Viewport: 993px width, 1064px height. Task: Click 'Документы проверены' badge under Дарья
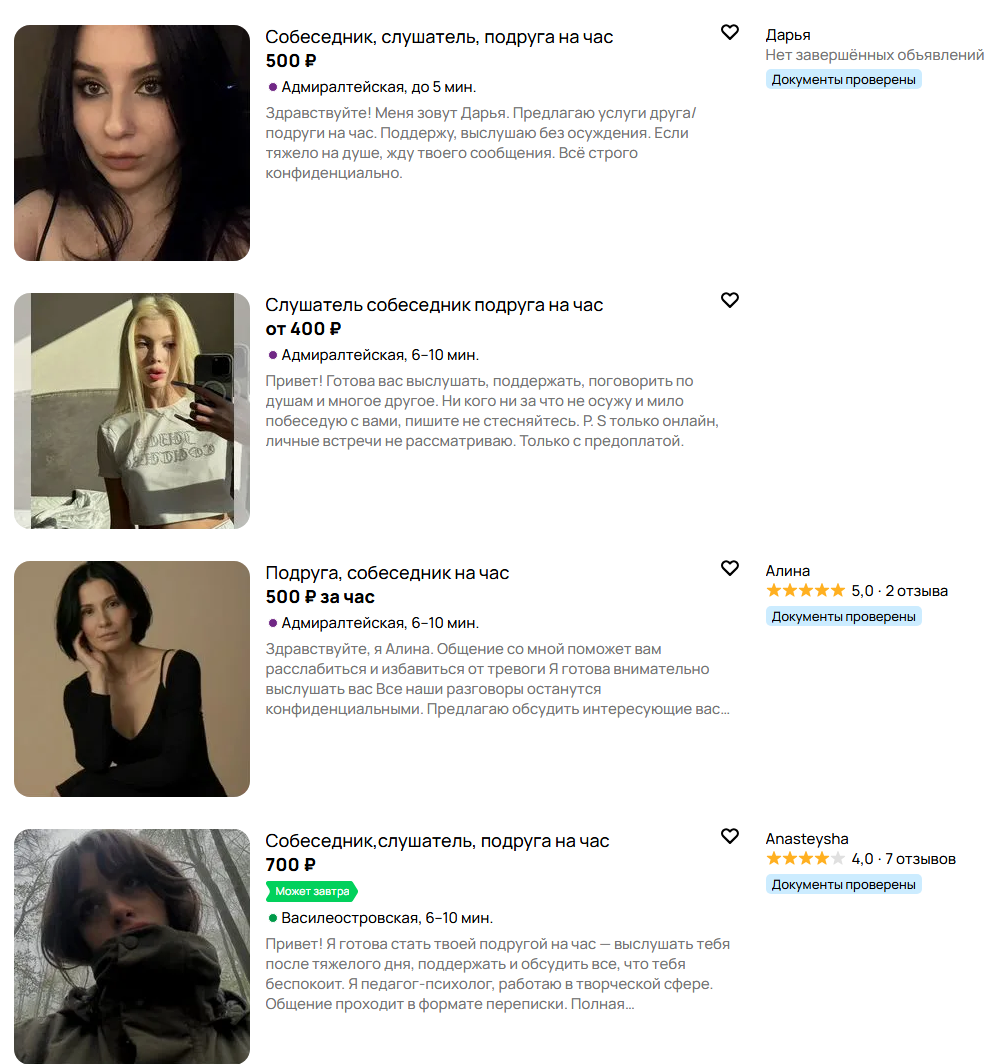coord(843,79)
